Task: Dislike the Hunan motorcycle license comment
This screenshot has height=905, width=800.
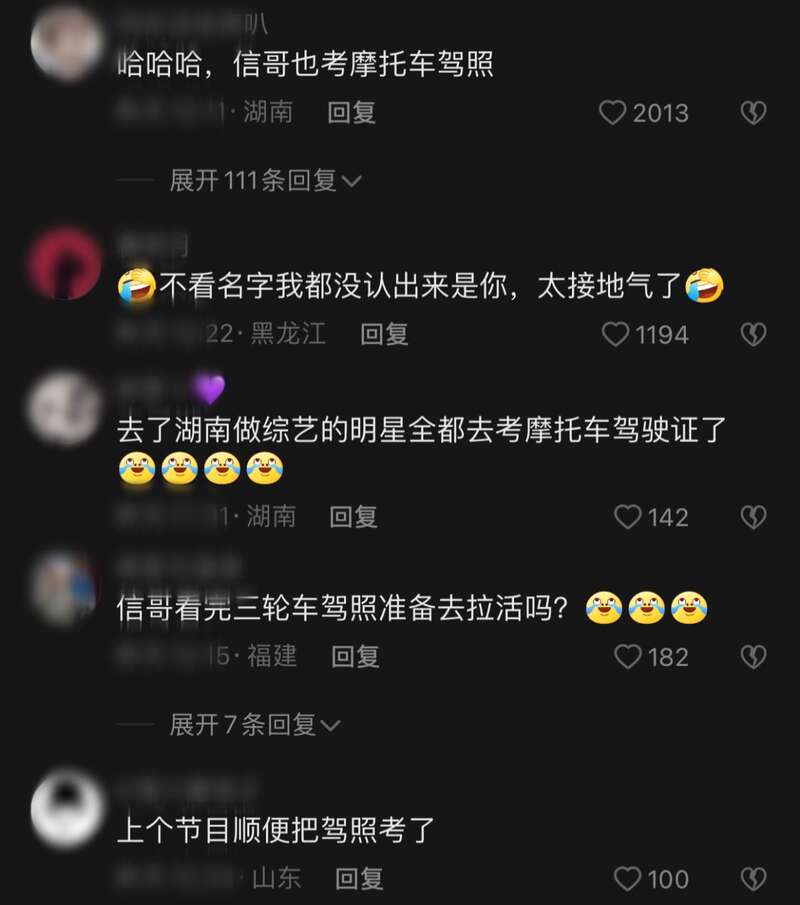Action: click(x=753, y=113)
